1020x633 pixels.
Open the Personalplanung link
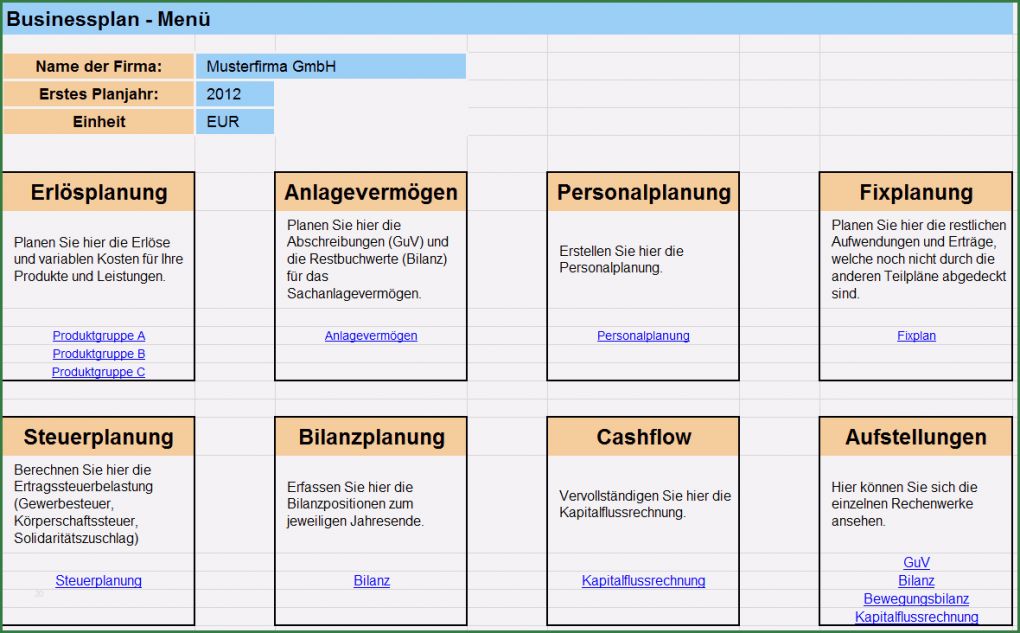pos(642,335)
